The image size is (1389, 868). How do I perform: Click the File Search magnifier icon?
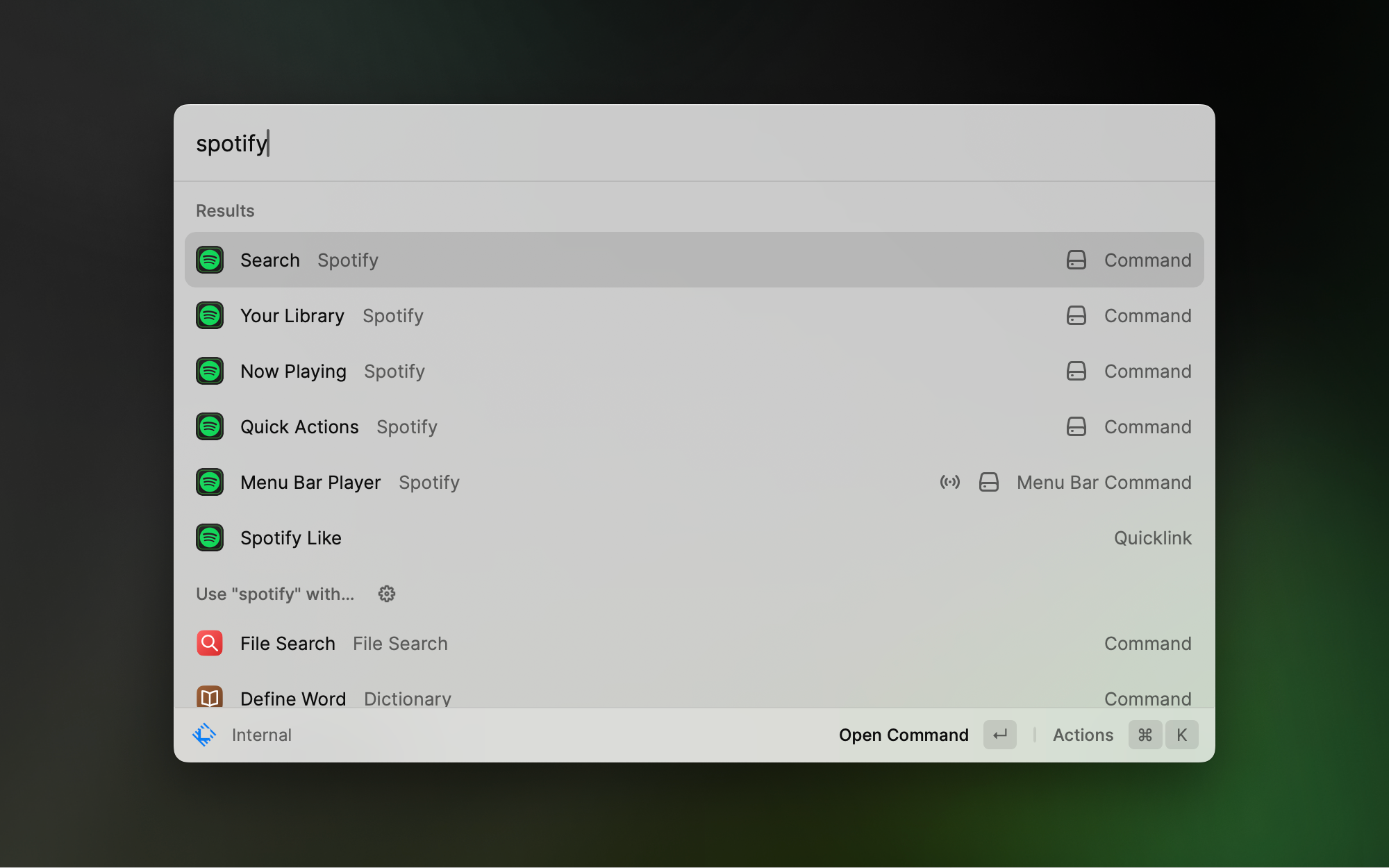tap(210, 643)
